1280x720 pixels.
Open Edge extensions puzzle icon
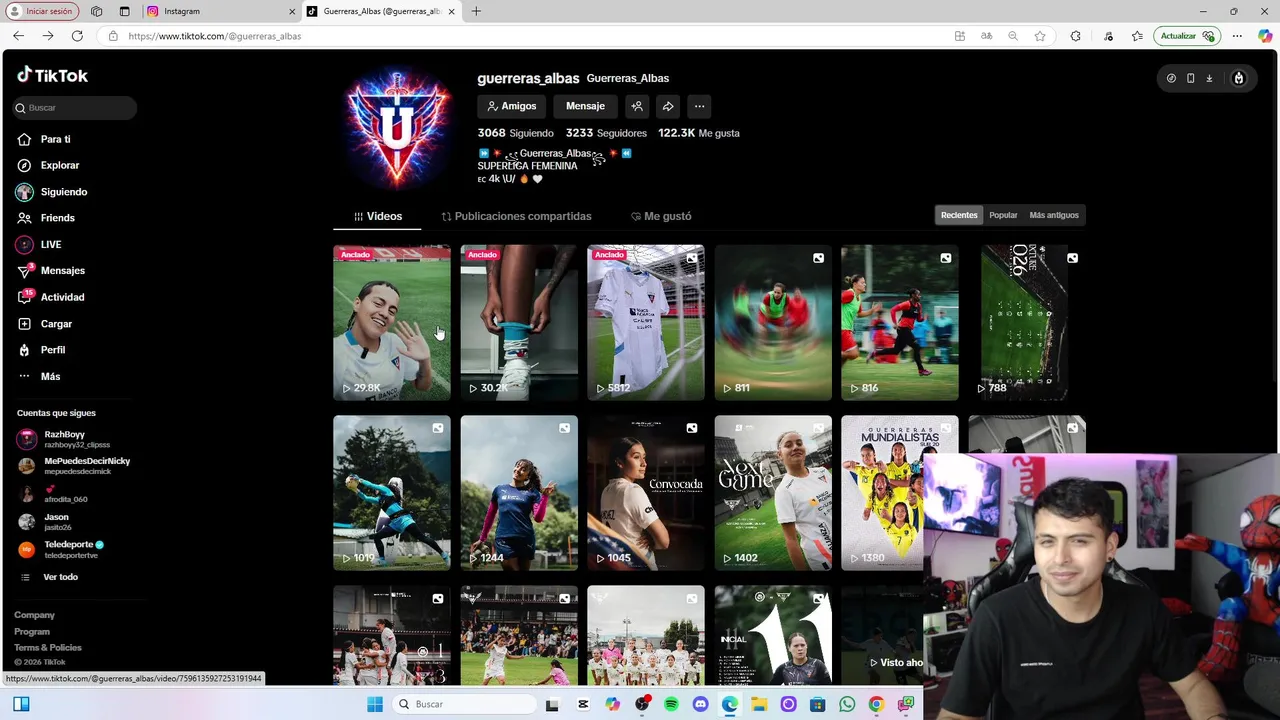tap(1075, 36)
